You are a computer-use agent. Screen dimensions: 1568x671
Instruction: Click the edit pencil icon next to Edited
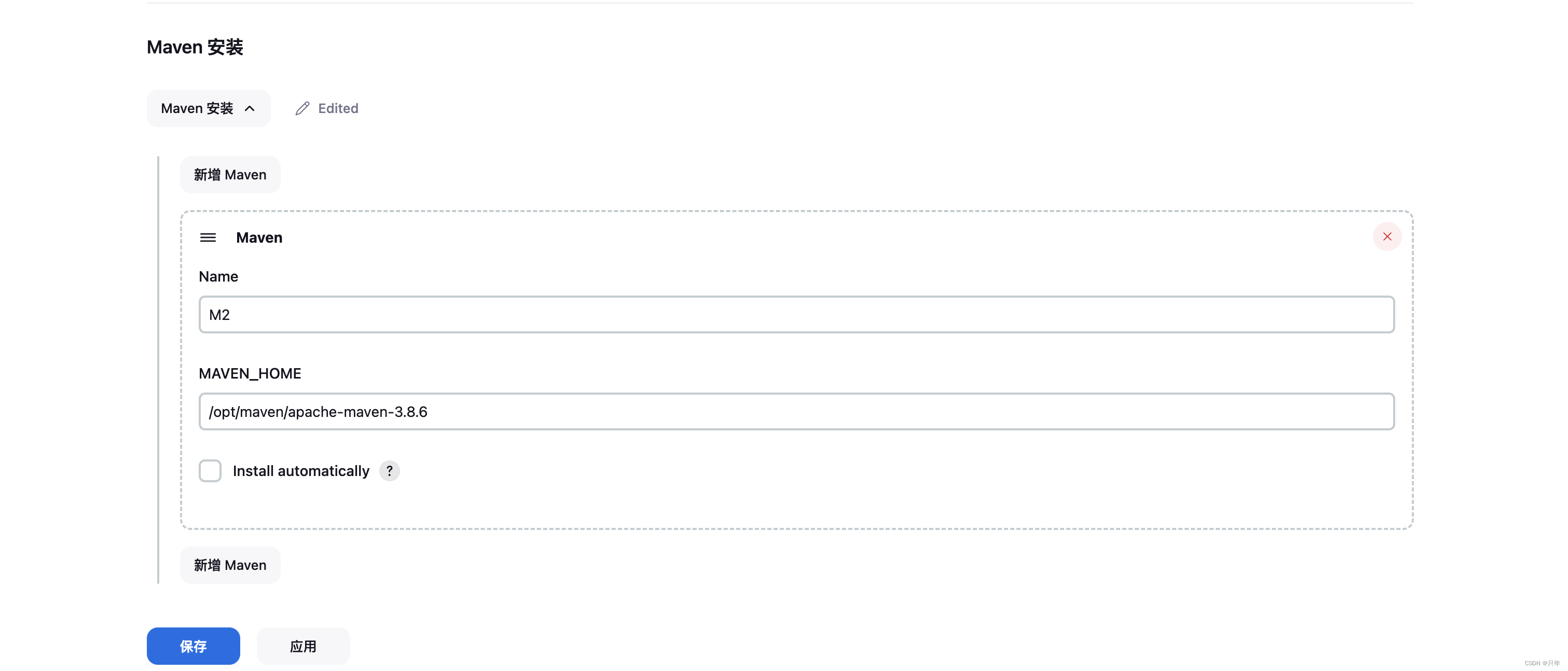pos(302,108)
